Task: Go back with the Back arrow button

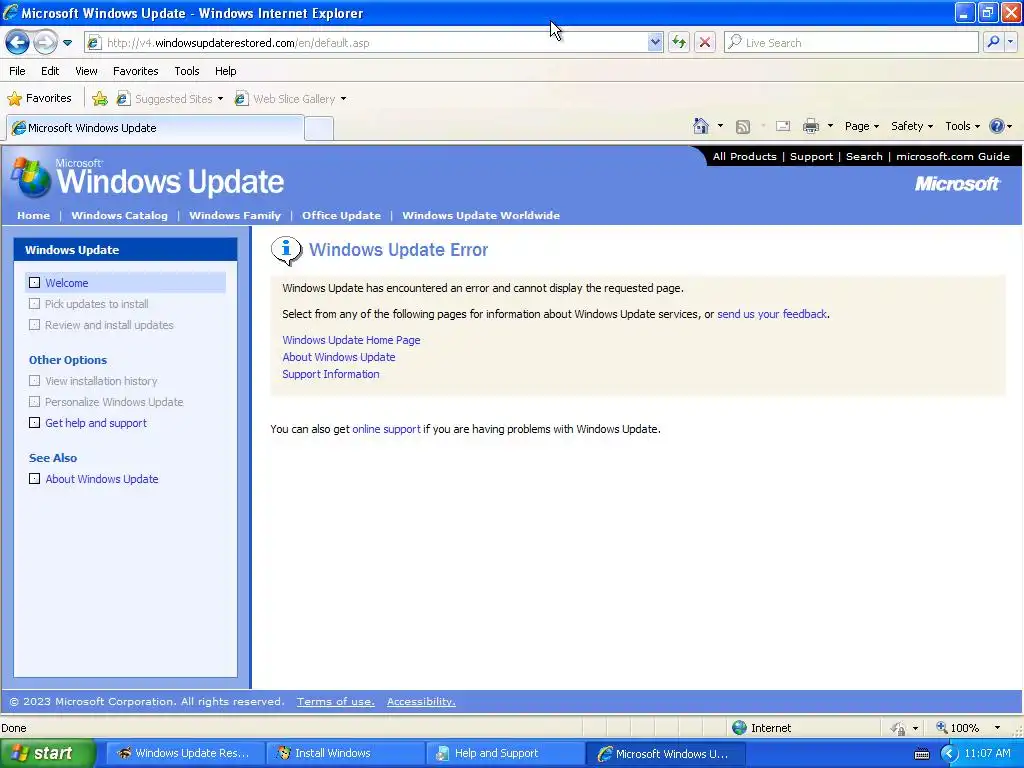Action: click(18, 42)
